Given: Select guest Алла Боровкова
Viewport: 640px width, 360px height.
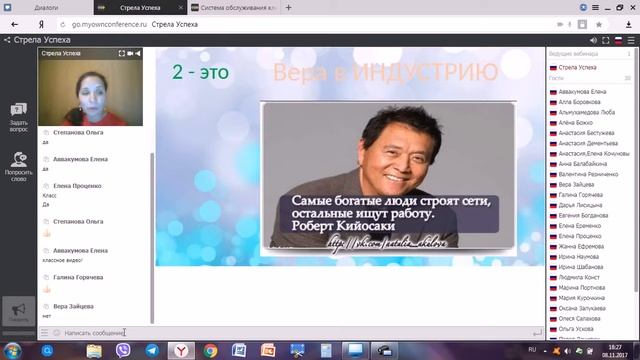Looking at the screenshot, I should click(579, 102).
